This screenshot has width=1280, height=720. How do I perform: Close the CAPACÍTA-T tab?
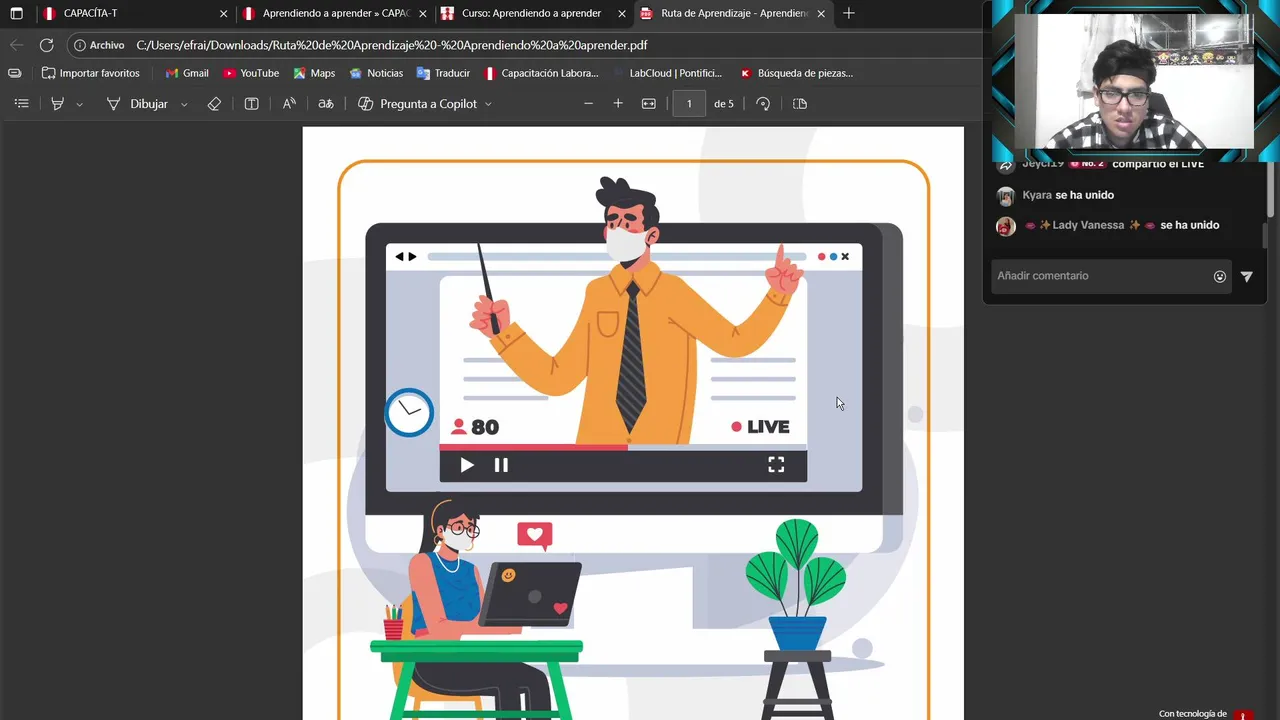click(x=224, y=14)
